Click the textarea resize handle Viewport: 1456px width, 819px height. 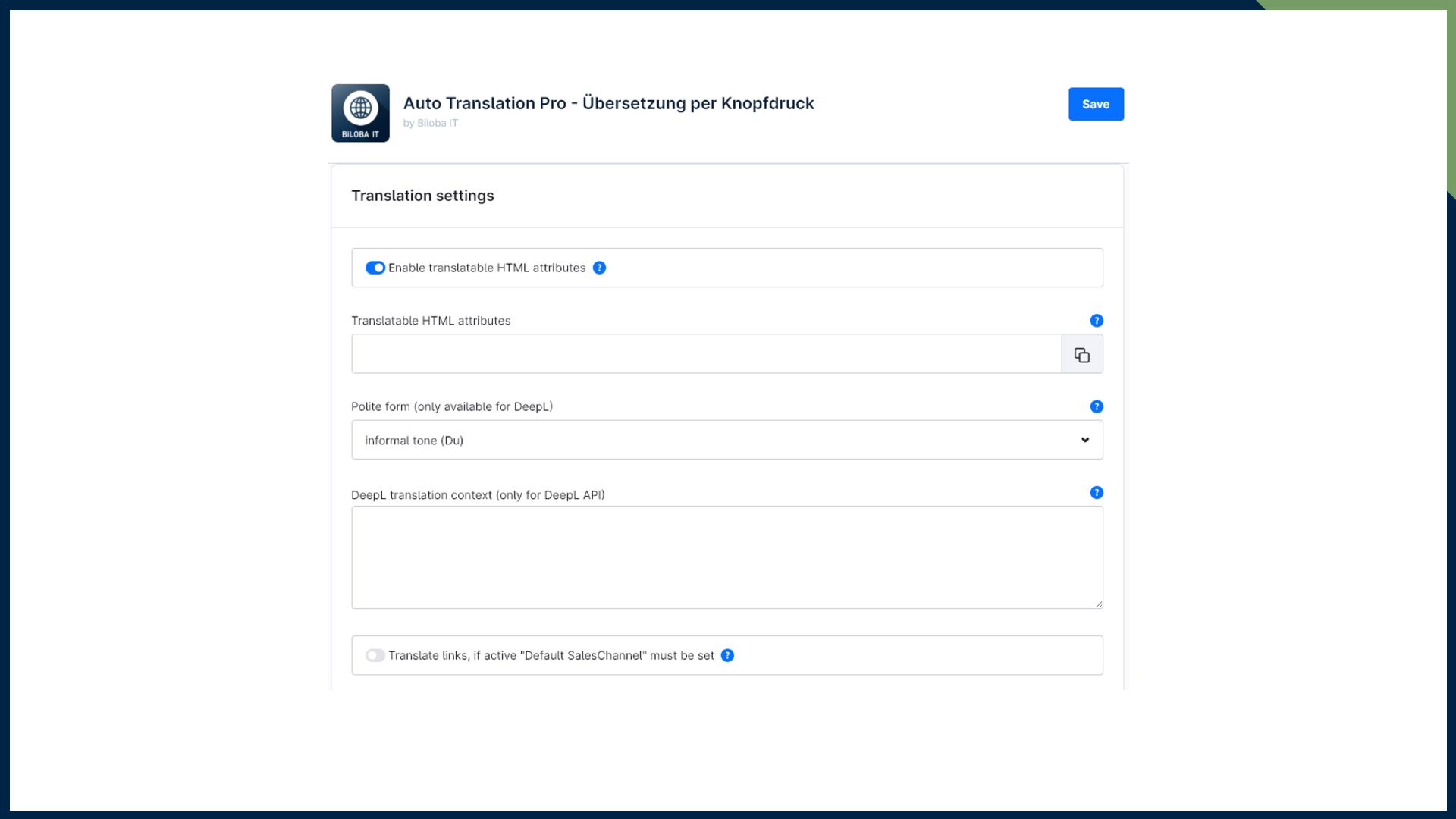[1099, 604]
